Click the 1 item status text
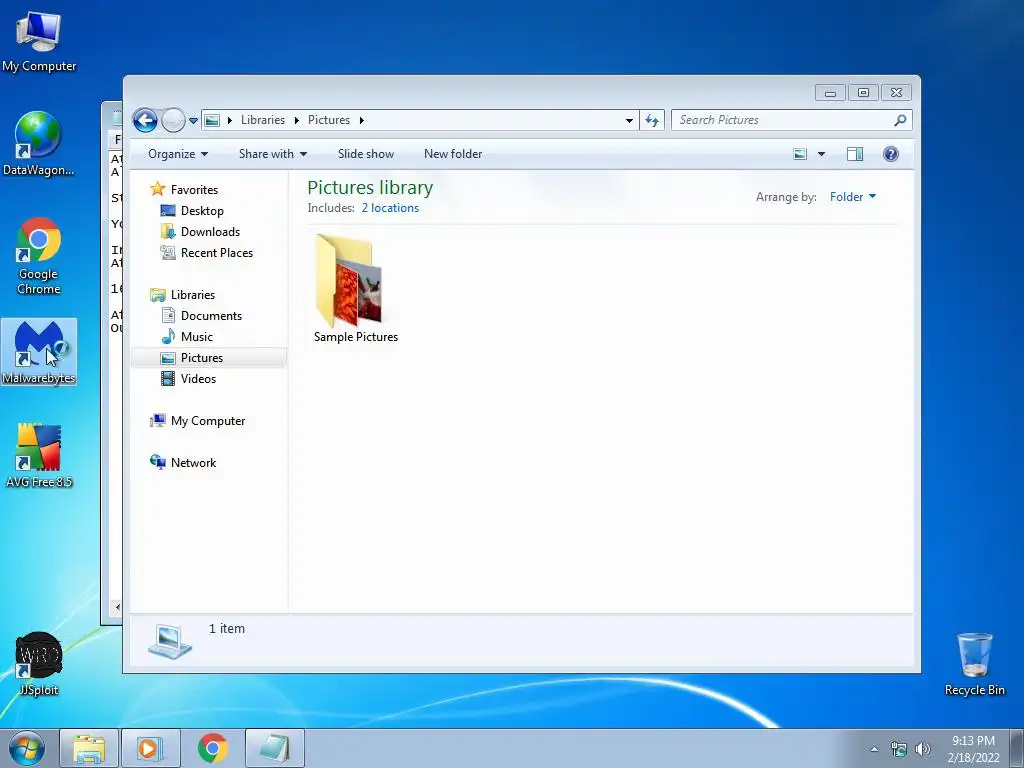 (x=227, y=628)
